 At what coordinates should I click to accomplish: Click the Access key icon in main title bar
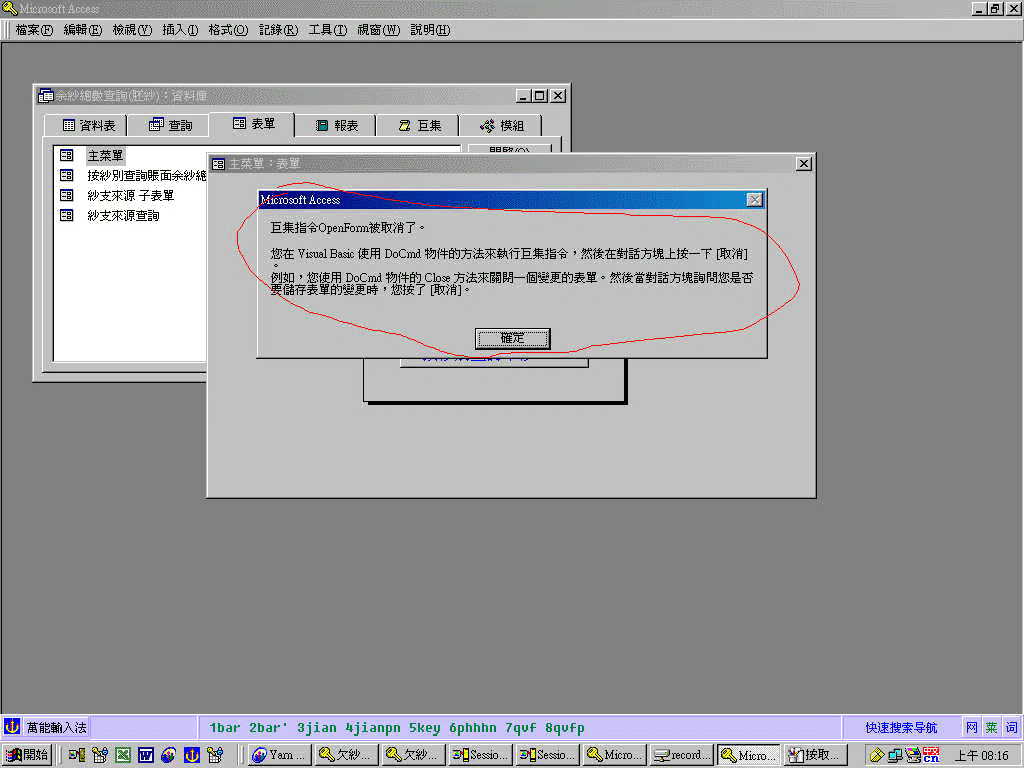pos(10,8)
